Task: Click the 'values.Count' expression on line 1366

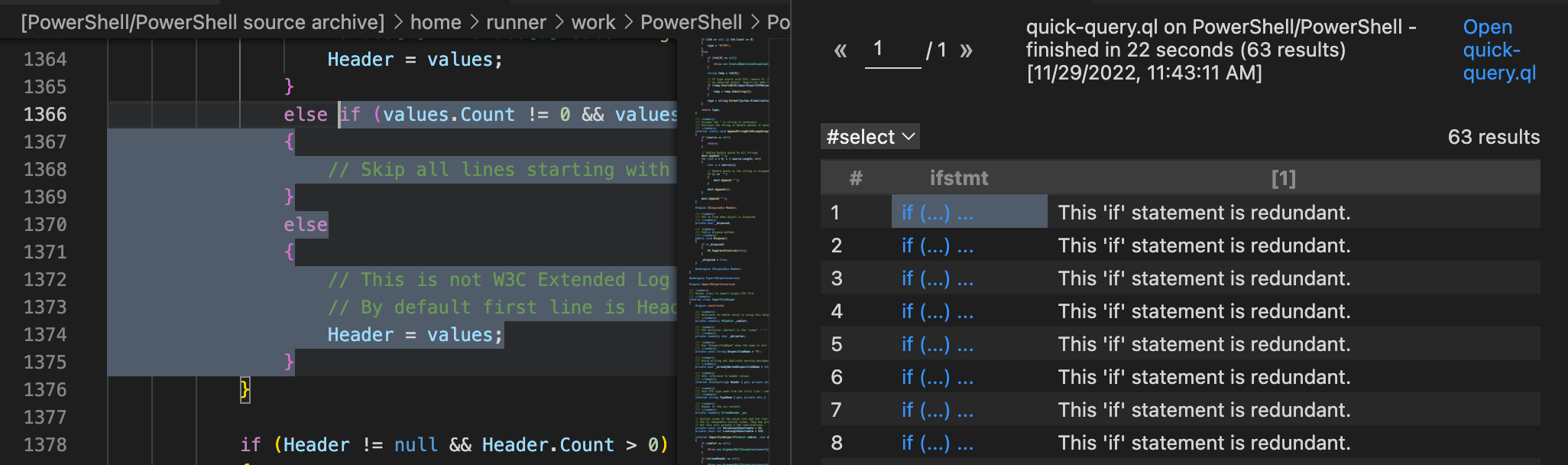Action: click(x=449, y=114)
